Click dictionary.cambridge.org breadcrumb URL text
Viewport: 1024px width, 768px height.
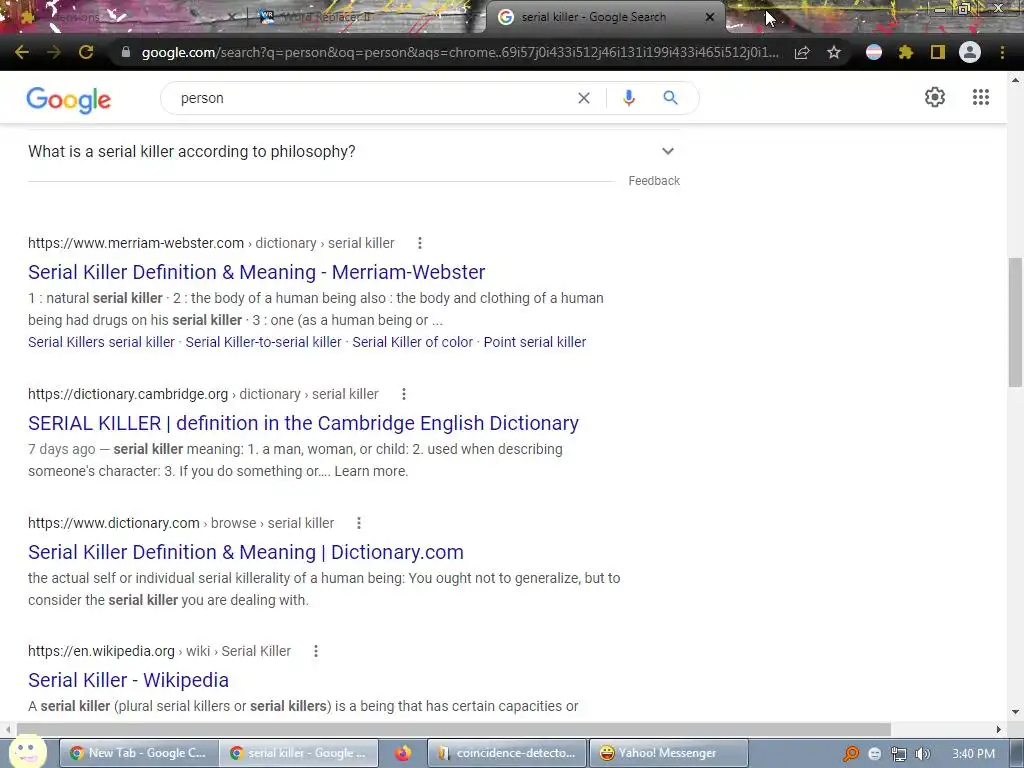[128, 394]
